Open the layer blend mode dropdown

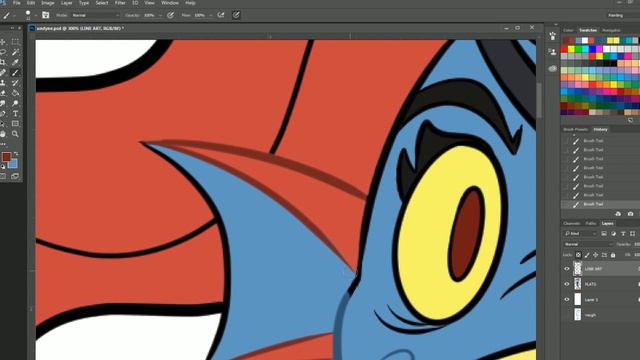click(589, 244)
